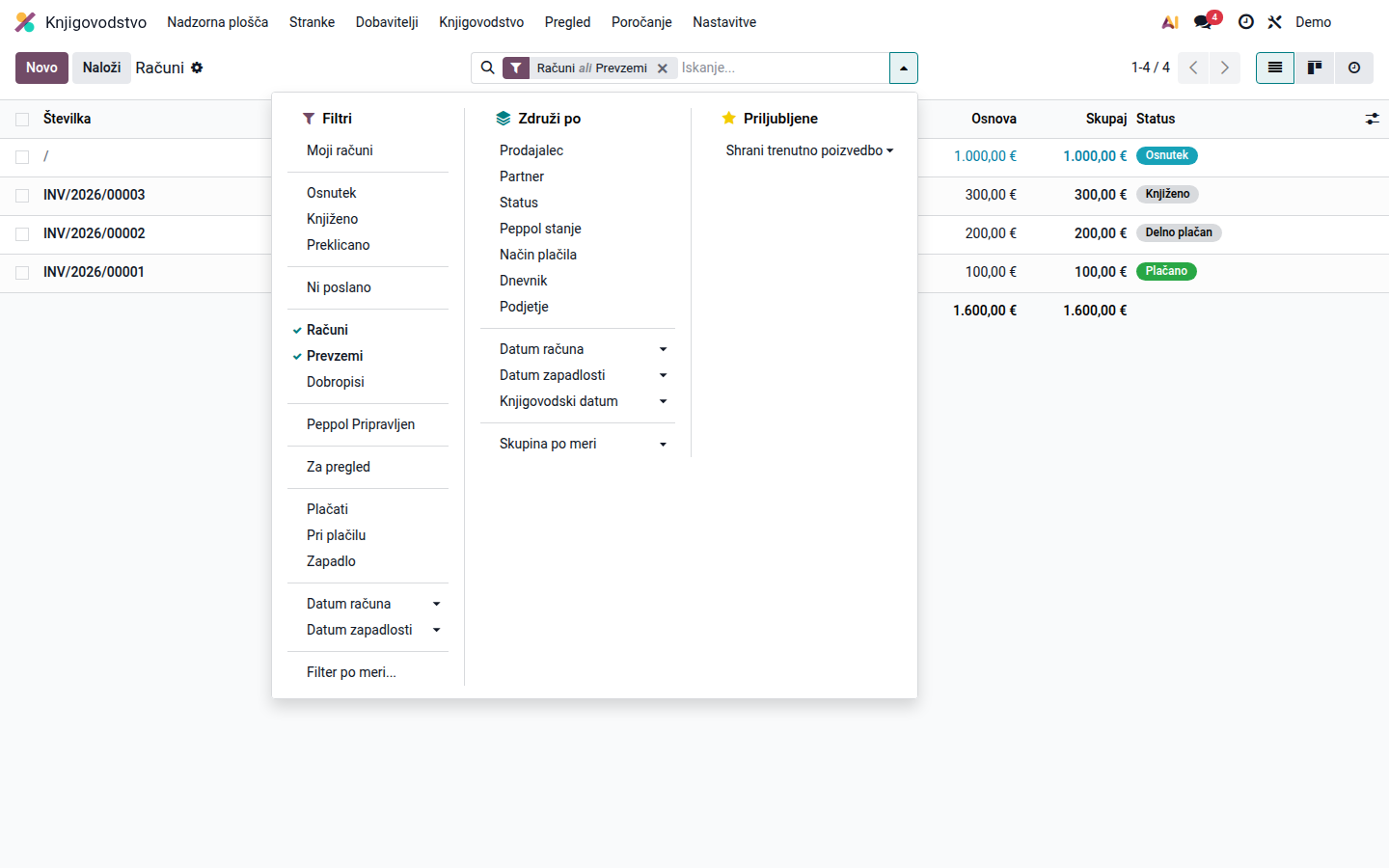Screen dimensions: 1389x868
Task: Check row INV/2026/00002
Action: point(22,234)
